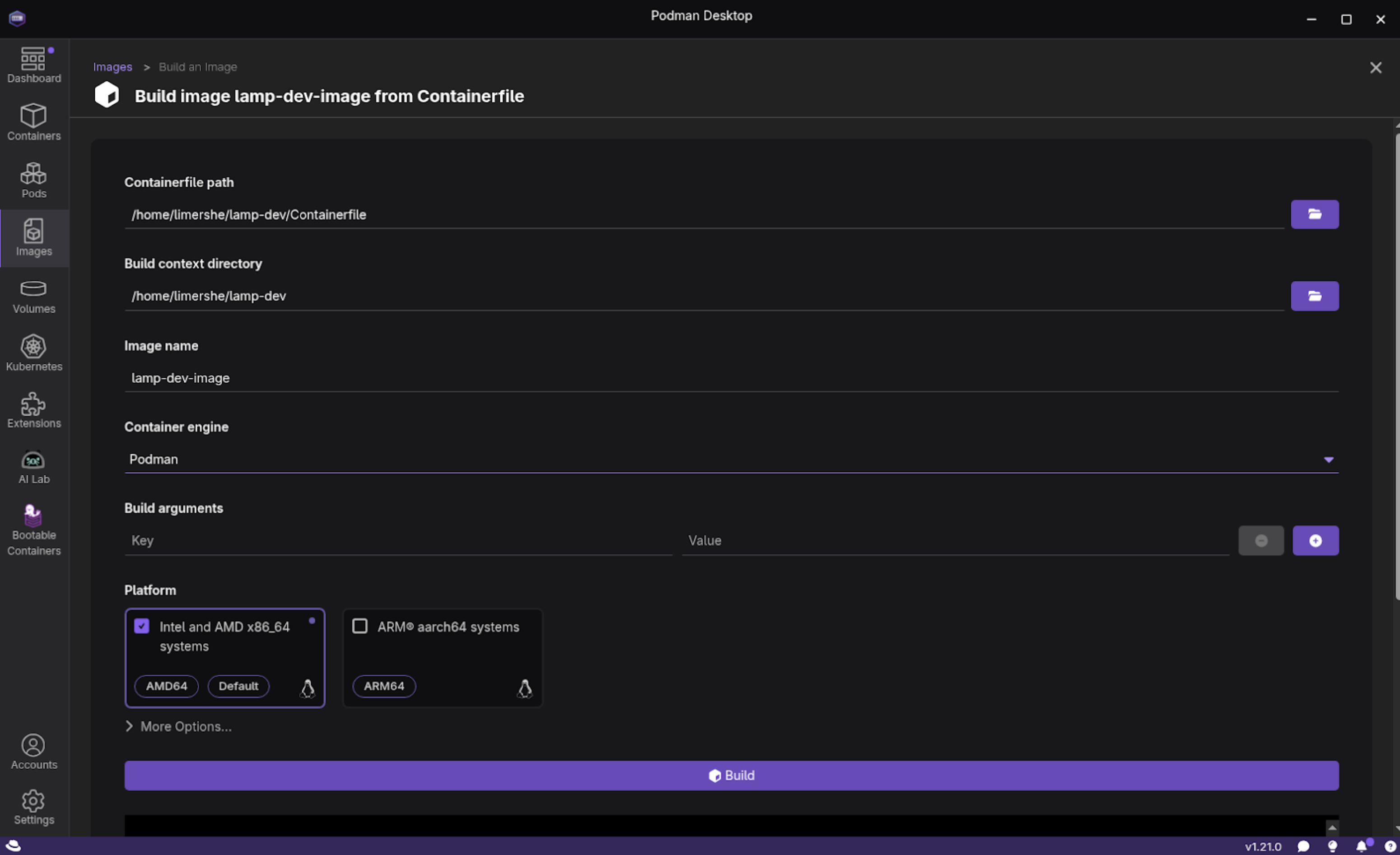Open notifications bell in status bar
The width and height of the screenshot is (1400, 855).
coord(1361,846)
